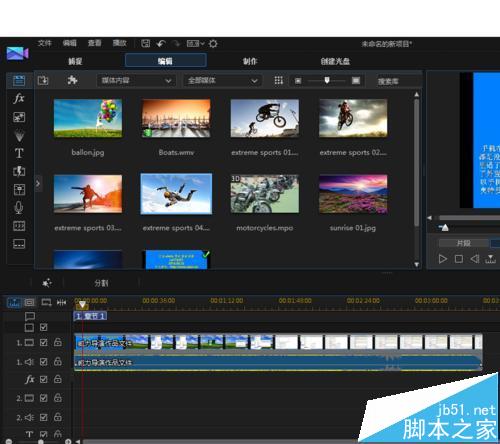Open the fx Effect Room
500x444 pixels.
[19, 98]
